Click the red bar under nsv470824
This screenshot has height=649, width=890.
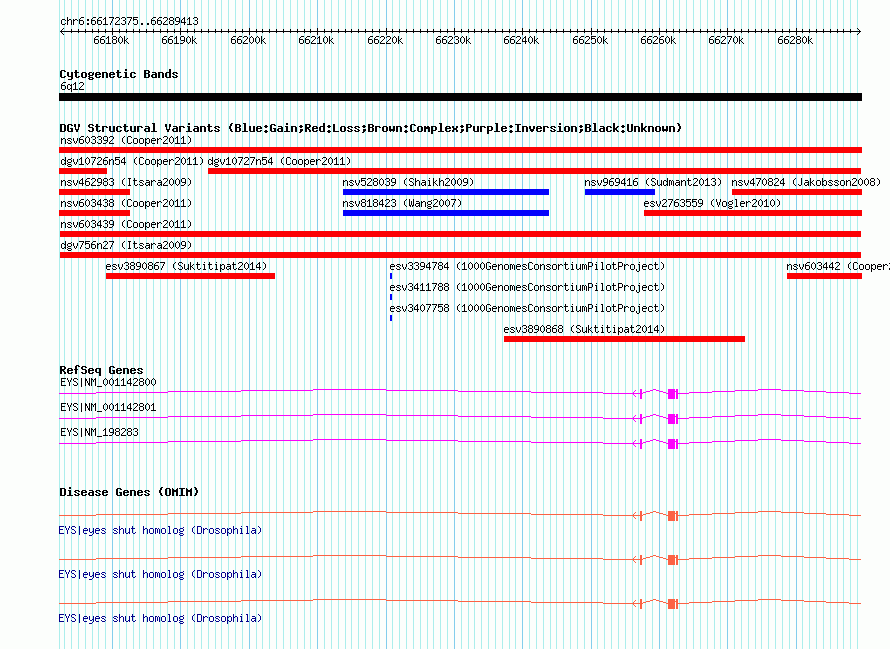[x=797, y=192]
